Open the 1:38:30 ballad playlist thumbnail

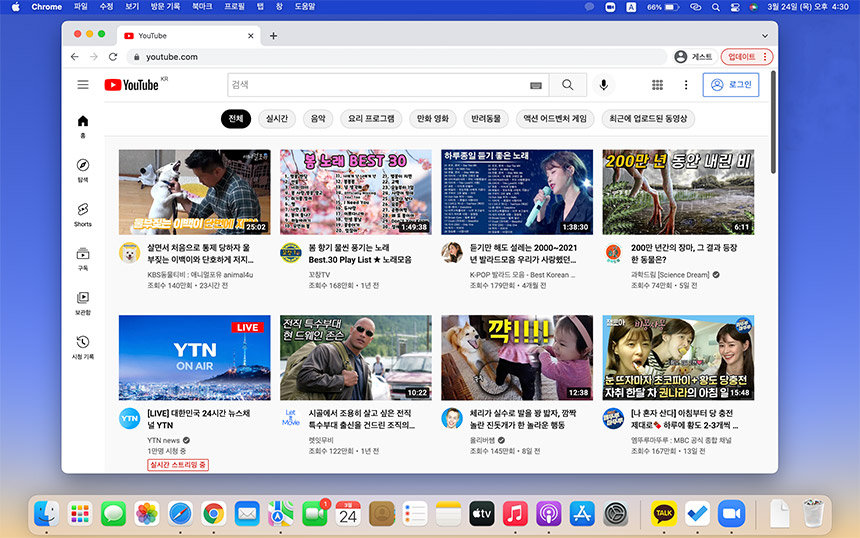pos(517,192)
